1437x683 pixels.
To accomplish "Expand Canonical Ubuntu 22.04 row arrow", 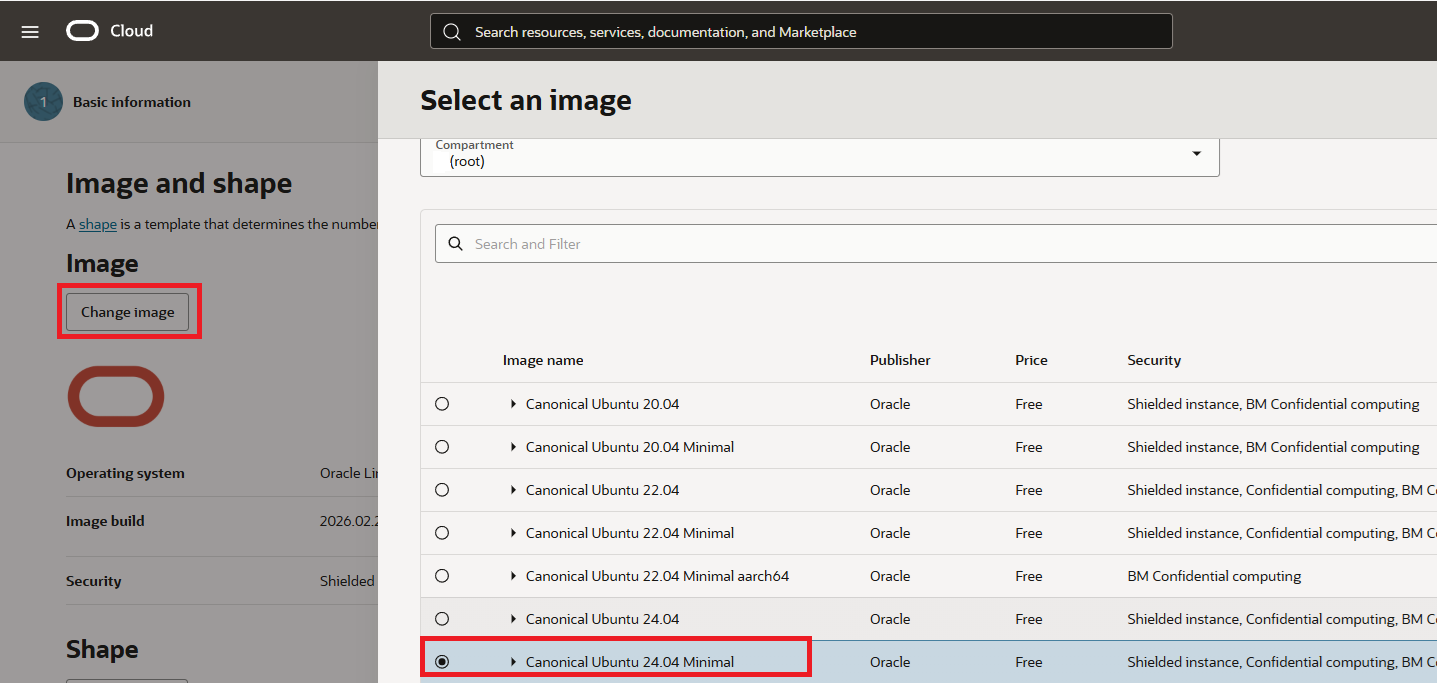I will click(x=513, y=490).
